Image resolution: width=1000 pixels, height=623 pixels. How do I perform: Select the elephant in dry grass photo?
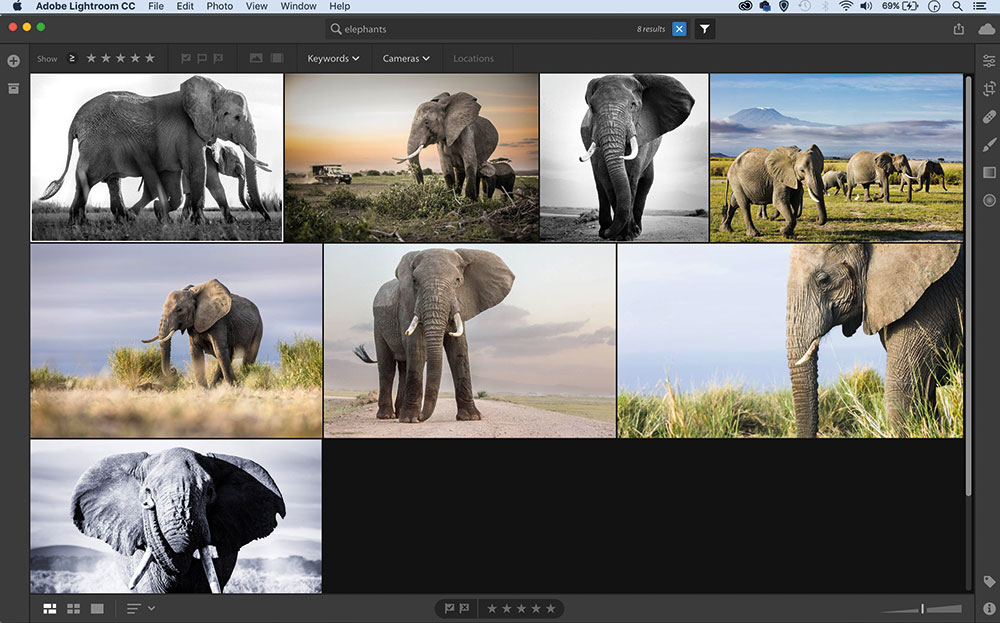[176, 341]
